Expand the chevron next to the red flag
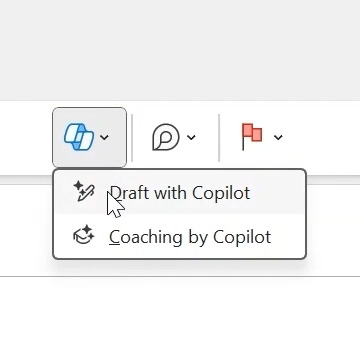This screenshot has width=360, height=360. pos(278,137)
